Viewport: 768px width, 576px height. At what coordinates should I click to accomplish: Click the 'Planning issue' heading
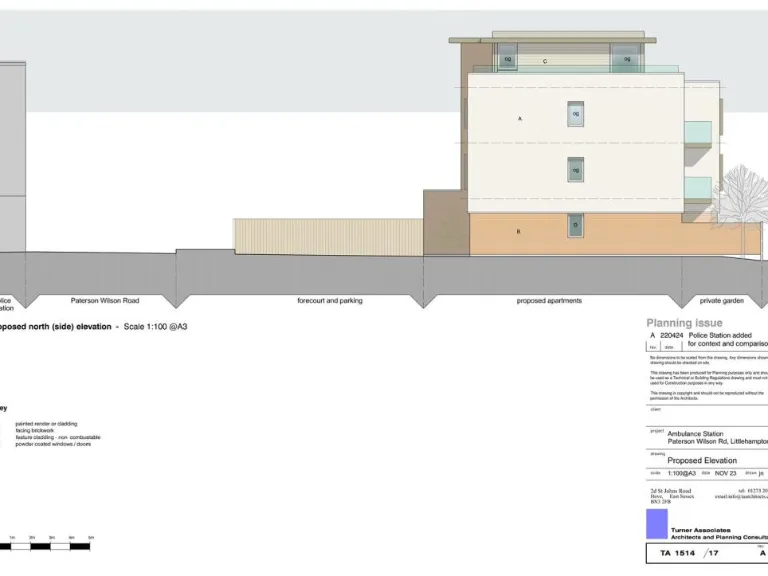click(684, 323)
